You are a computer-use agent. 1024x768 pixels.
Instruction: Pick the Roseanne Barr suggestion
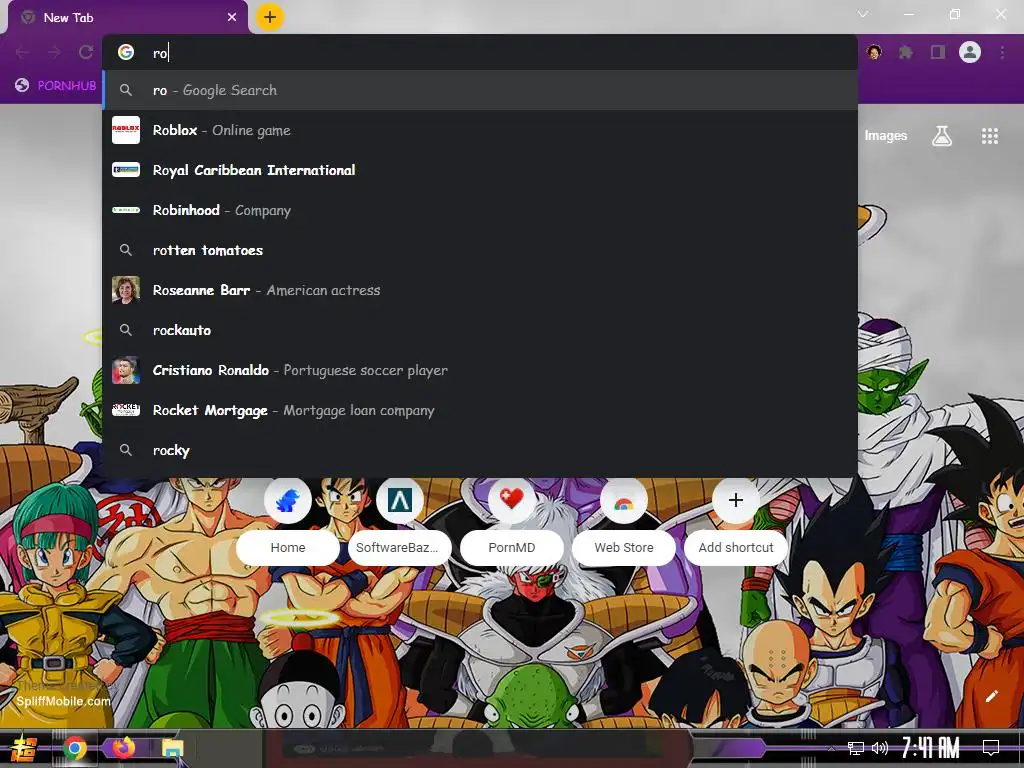pos(480,290)
